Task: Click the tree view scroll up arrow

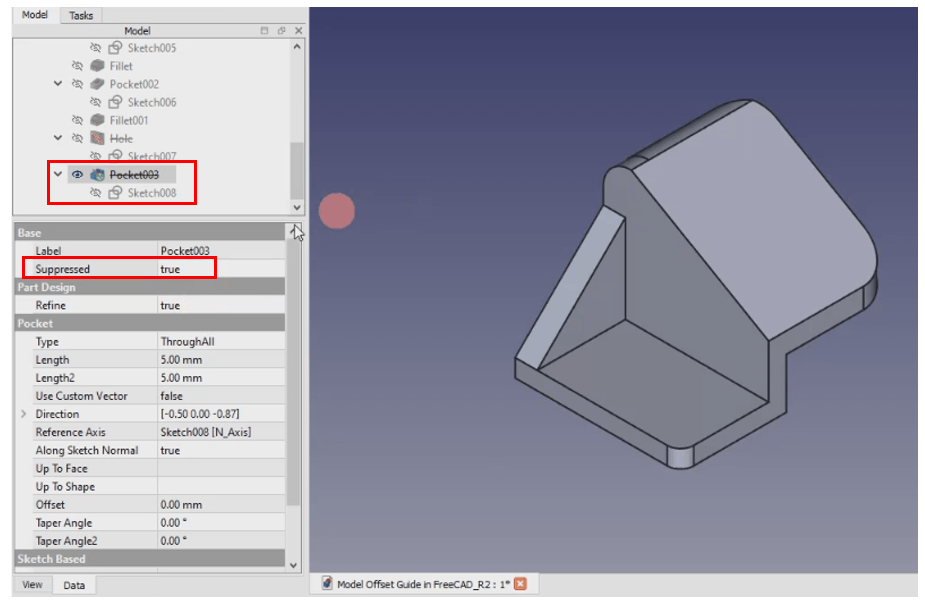Action: click(x=297, y=47)
